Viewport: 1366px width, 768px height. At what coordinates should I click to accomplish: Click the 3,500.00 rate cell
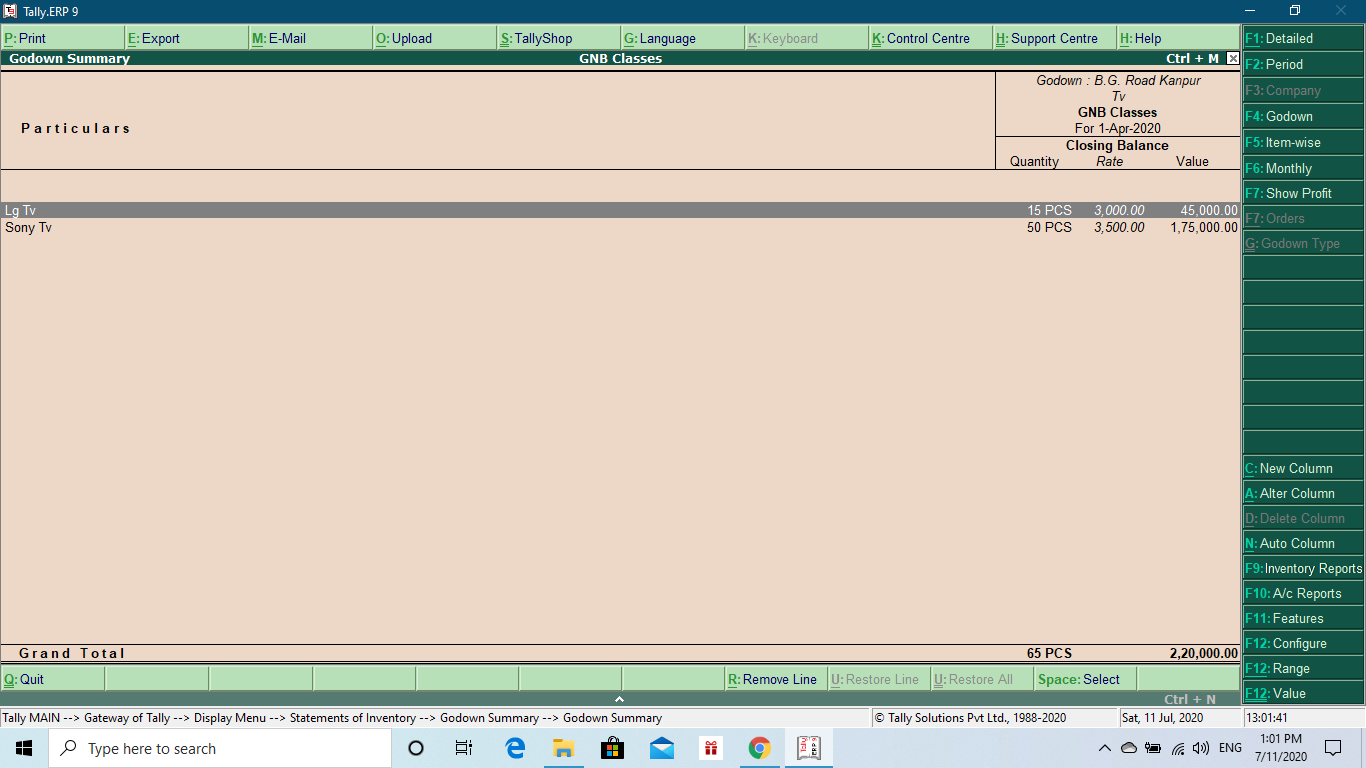click(x=1119, y=227)
